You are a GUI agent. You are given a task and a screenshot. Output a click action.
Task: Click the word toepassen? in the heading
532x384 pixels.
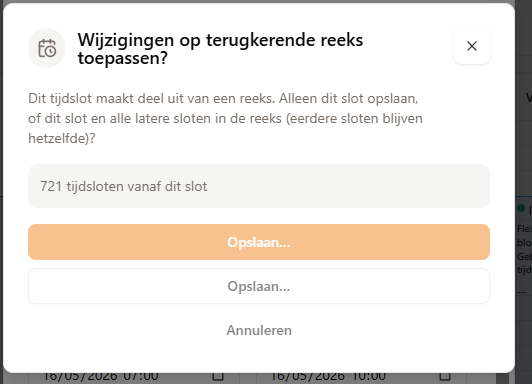[122, 58]
